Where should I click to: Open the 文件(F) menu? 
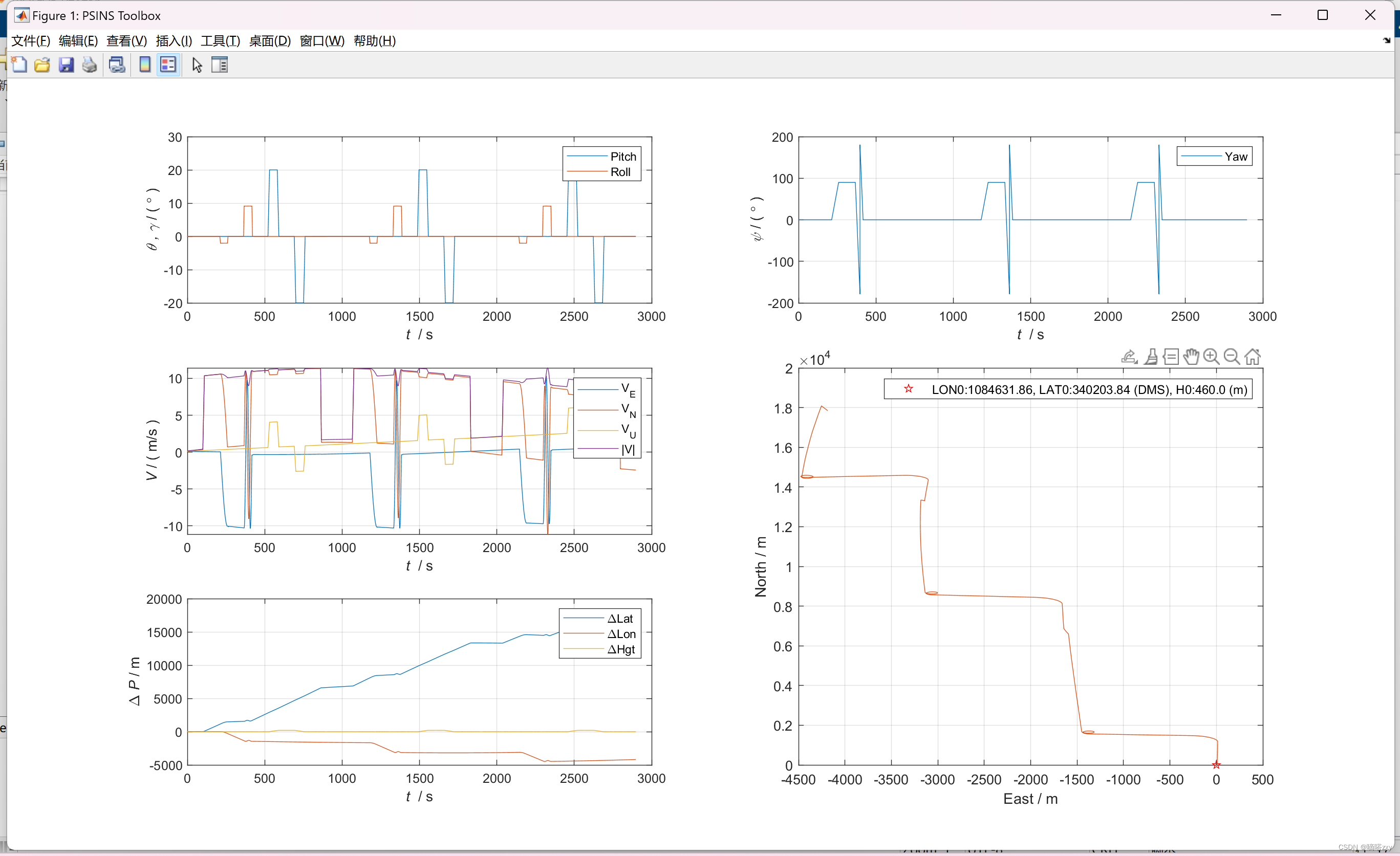coord(31,41)
